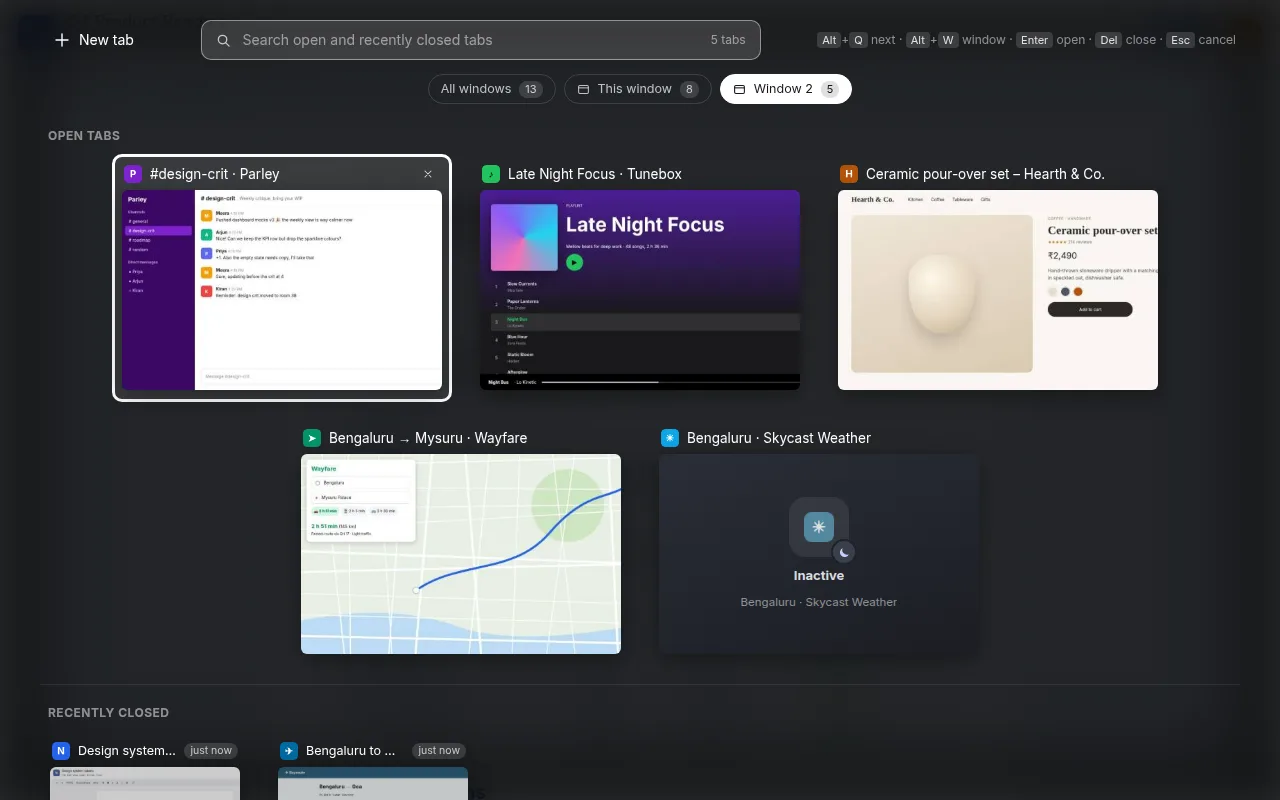Focus the search open and recently closed tabs field

pos(481,40)
